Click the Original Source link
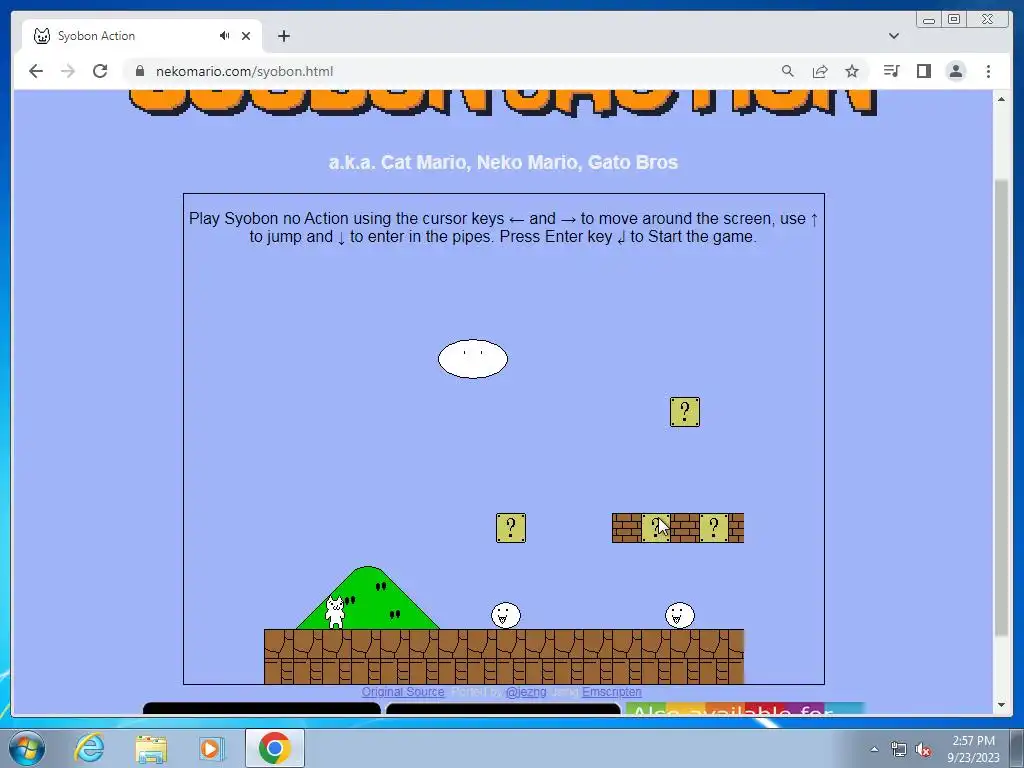1024x768 pixels. 403,692
